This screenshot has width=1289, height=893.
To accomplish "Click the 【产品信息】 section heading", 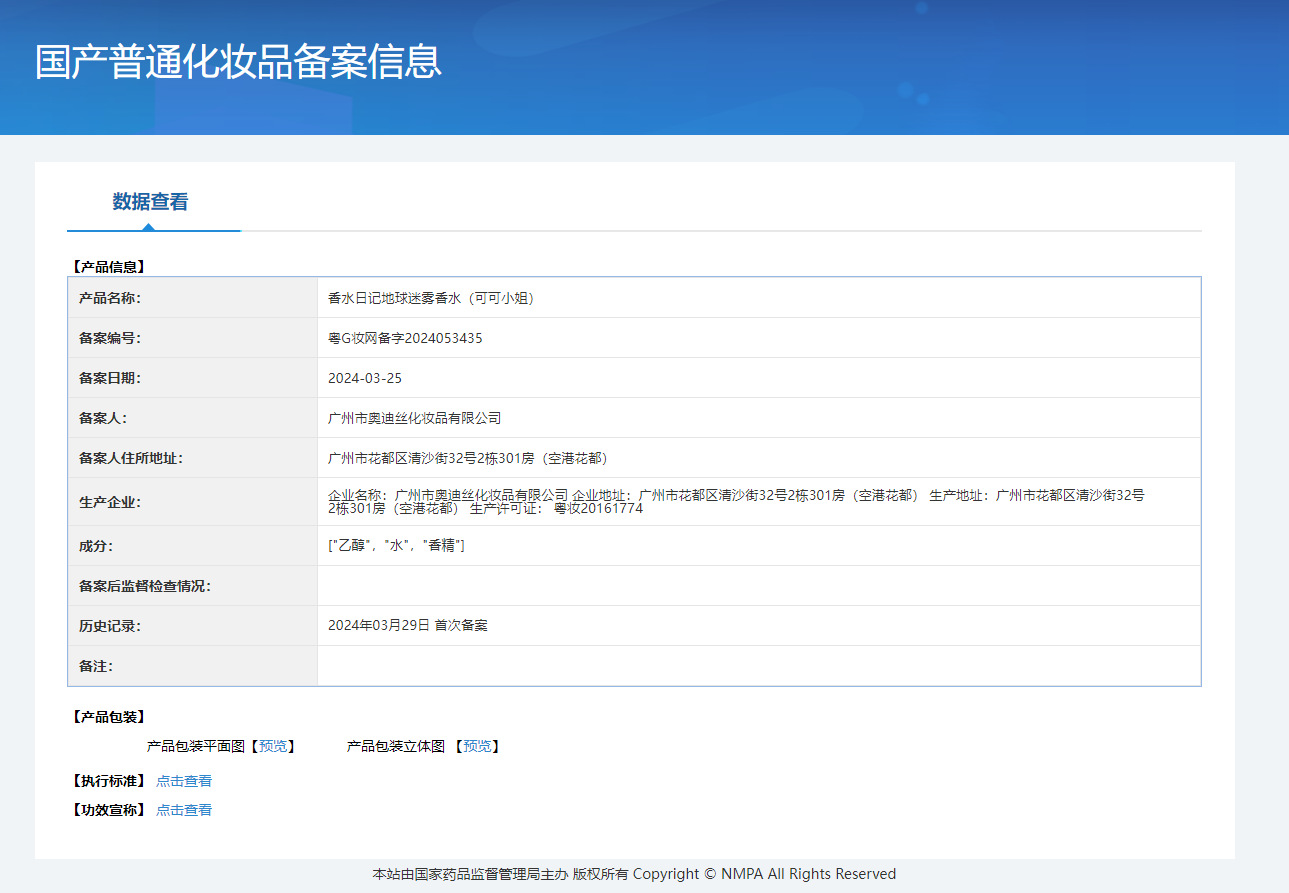I will point(109,267).
